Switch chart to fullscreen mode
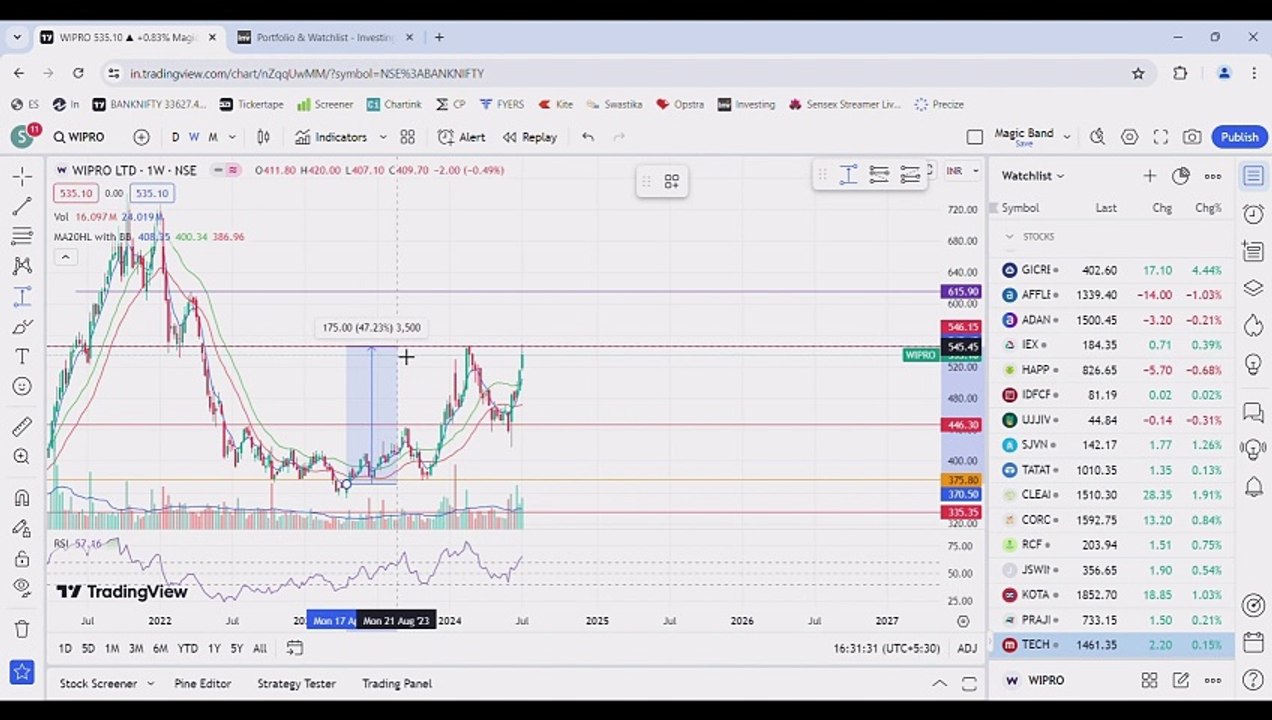1272x720 pixels. [x=1160, y=137]
